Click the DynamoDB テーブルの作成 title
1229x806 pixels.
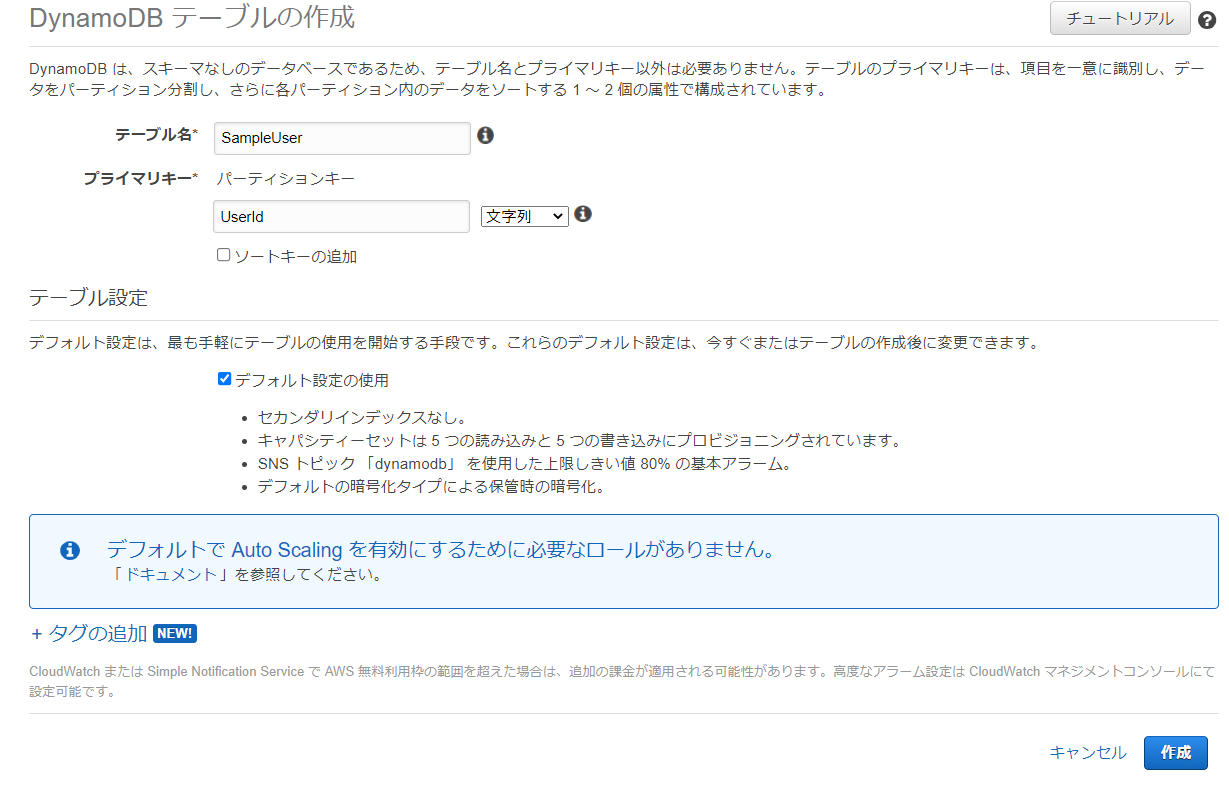pyautogui.click(x=192, y=18)
